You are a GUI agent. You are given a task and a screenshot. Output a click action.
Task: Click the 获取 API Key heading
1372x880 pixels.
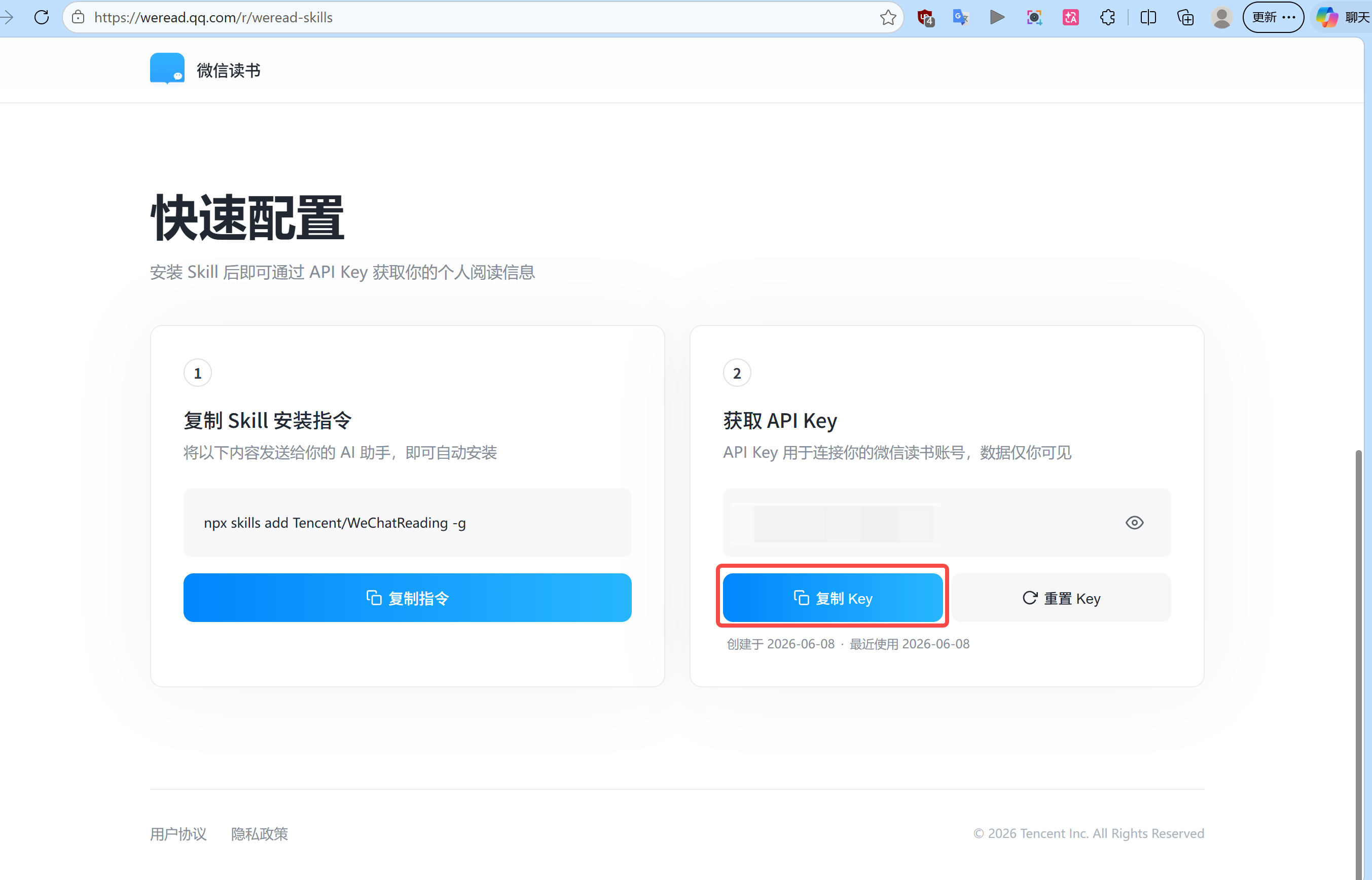[x=780, y=421]
